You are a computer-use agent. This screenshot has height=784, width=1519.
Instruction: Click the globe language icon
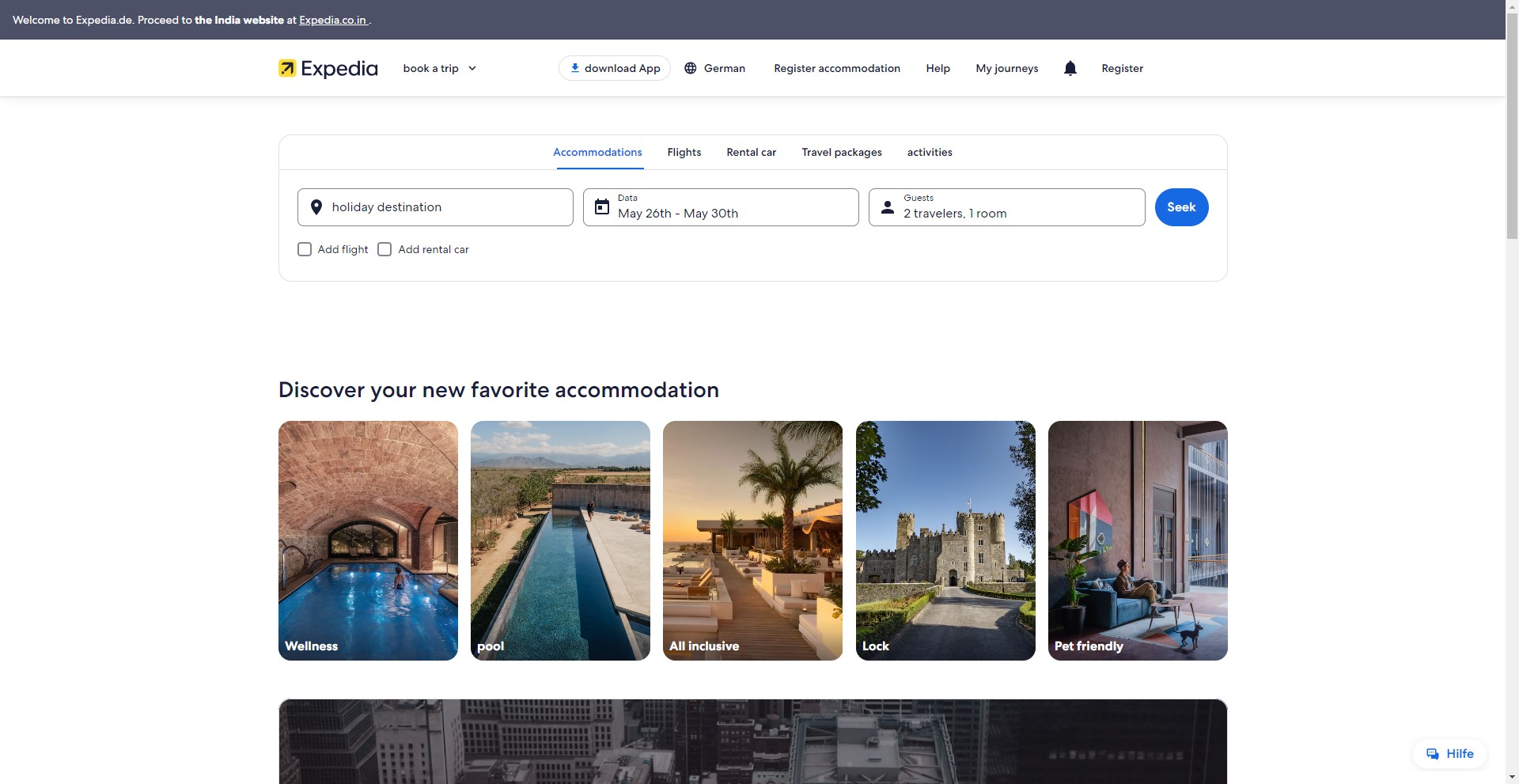691,68
